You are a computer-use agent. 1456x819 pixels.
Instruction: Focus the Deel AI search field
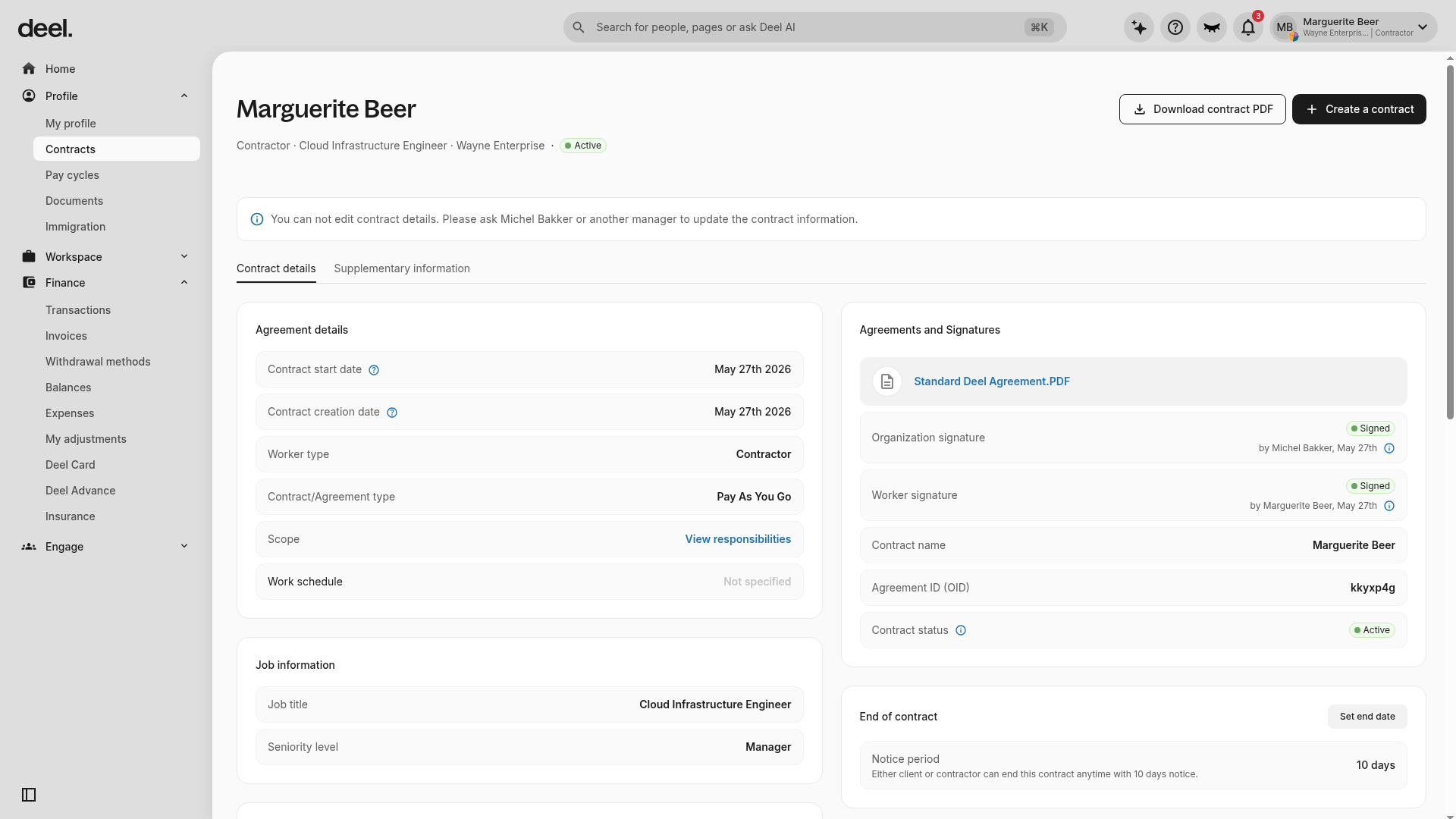(815, 27)
